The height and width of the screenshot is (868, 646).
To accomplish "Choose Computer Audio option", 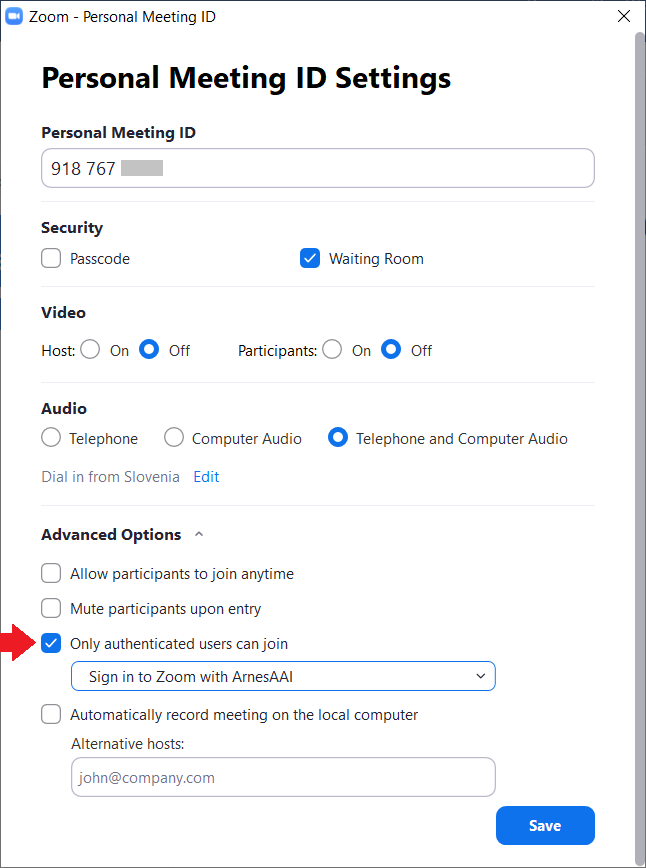I will (174, 438).
